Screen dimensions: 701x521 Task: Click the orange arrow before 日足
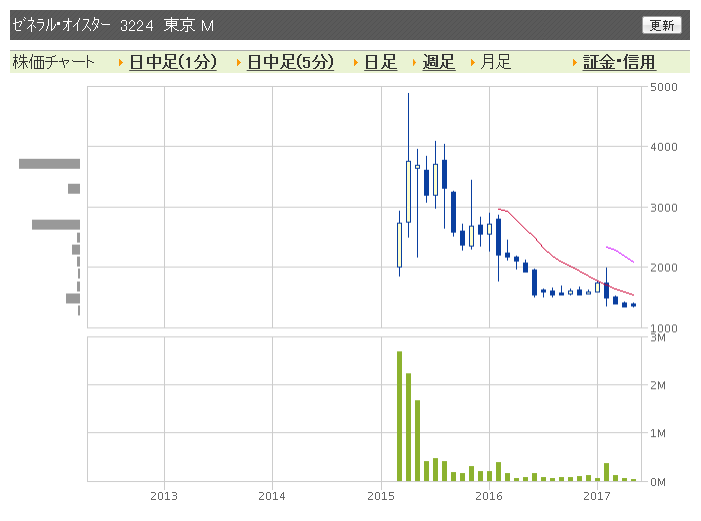click(356, 63)
